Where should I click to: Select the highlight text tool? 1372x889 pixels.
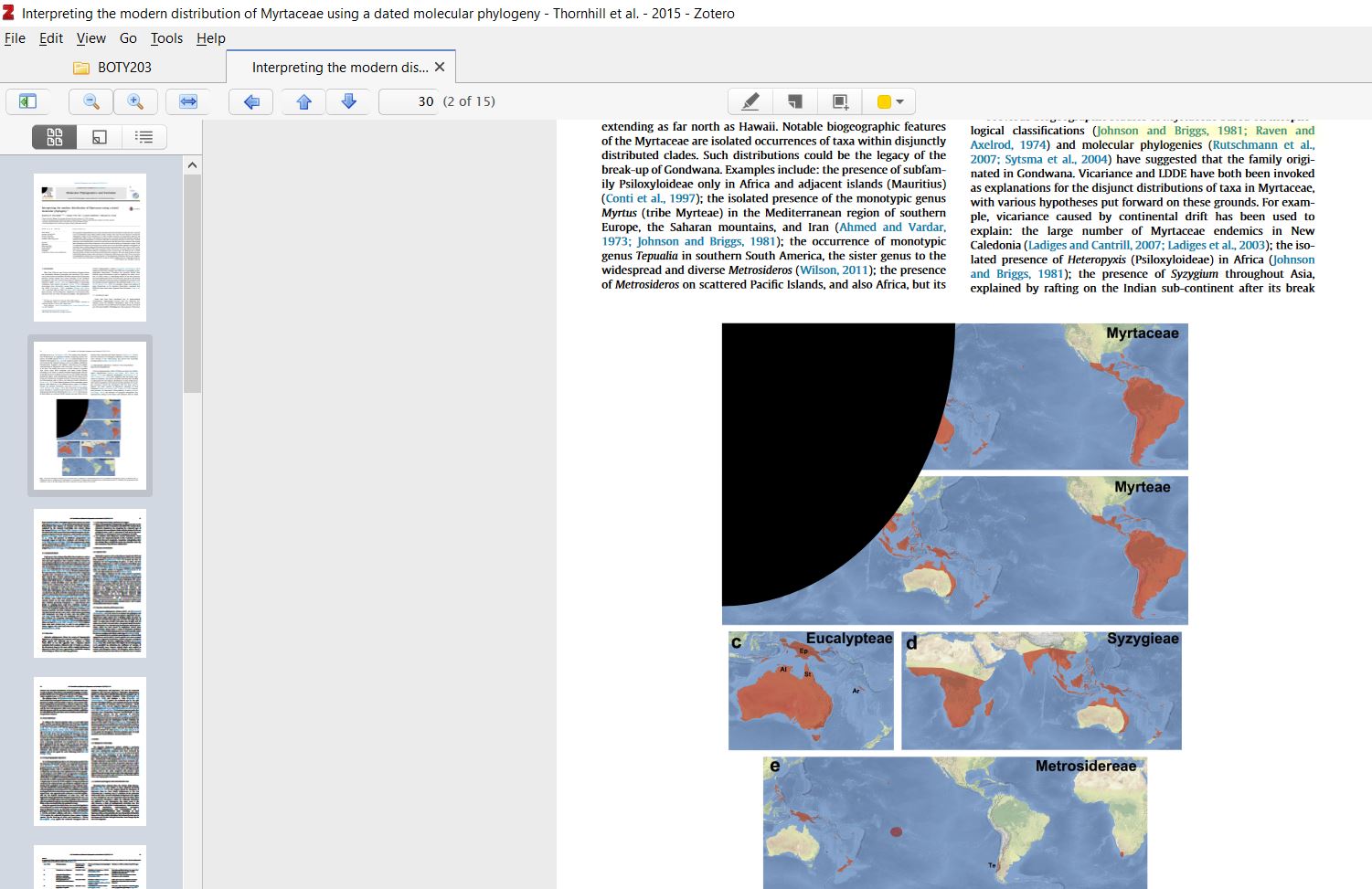click(750, 101)
